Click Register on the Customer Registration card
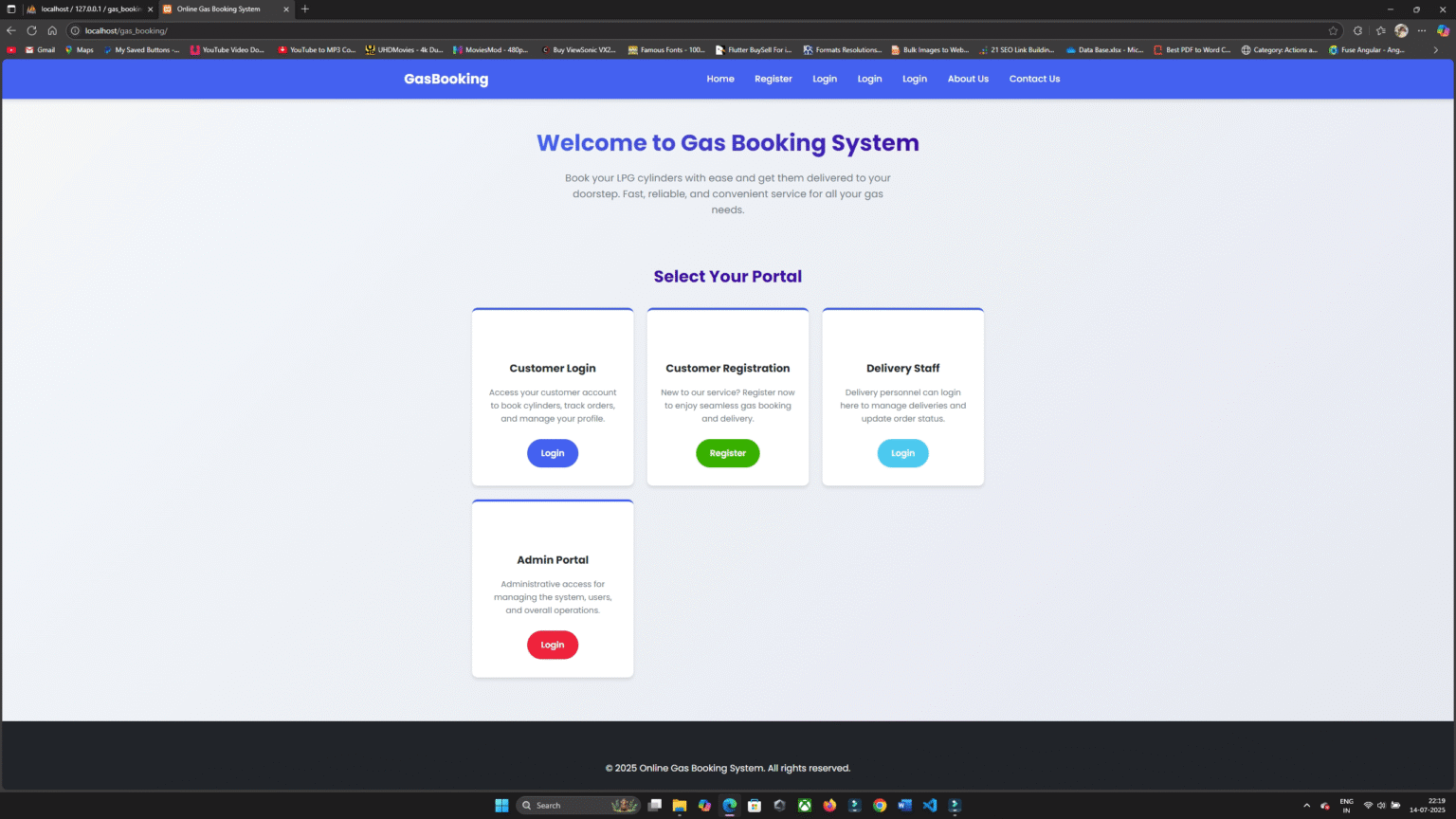This screenshot has height=819, width=1456. pos(727,453)
